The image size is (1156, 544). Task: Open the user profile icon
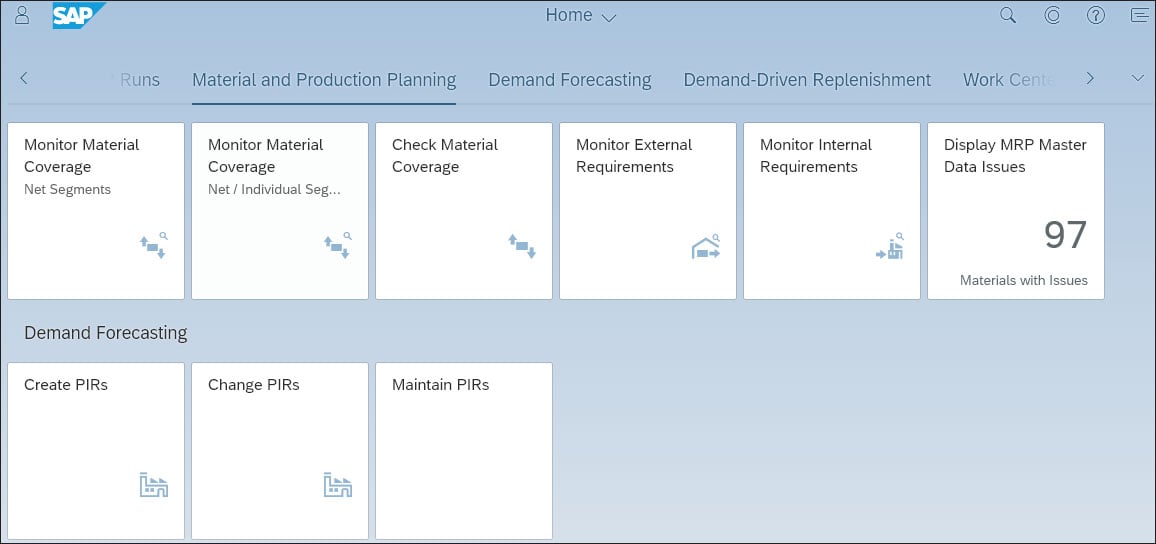[x=22, y=15]
